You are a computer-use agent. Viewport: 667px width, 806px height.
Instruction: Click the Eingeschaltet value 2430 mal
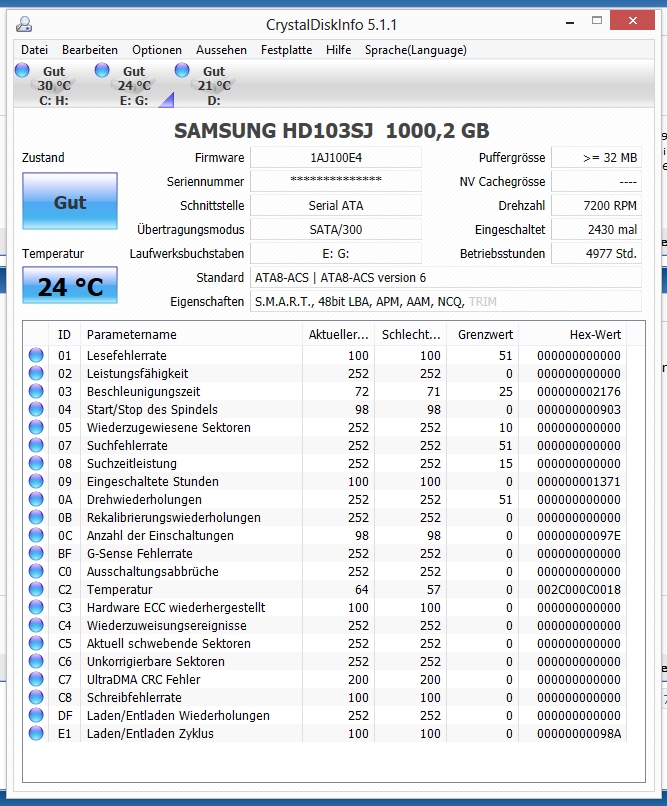(x=596, y=229)
